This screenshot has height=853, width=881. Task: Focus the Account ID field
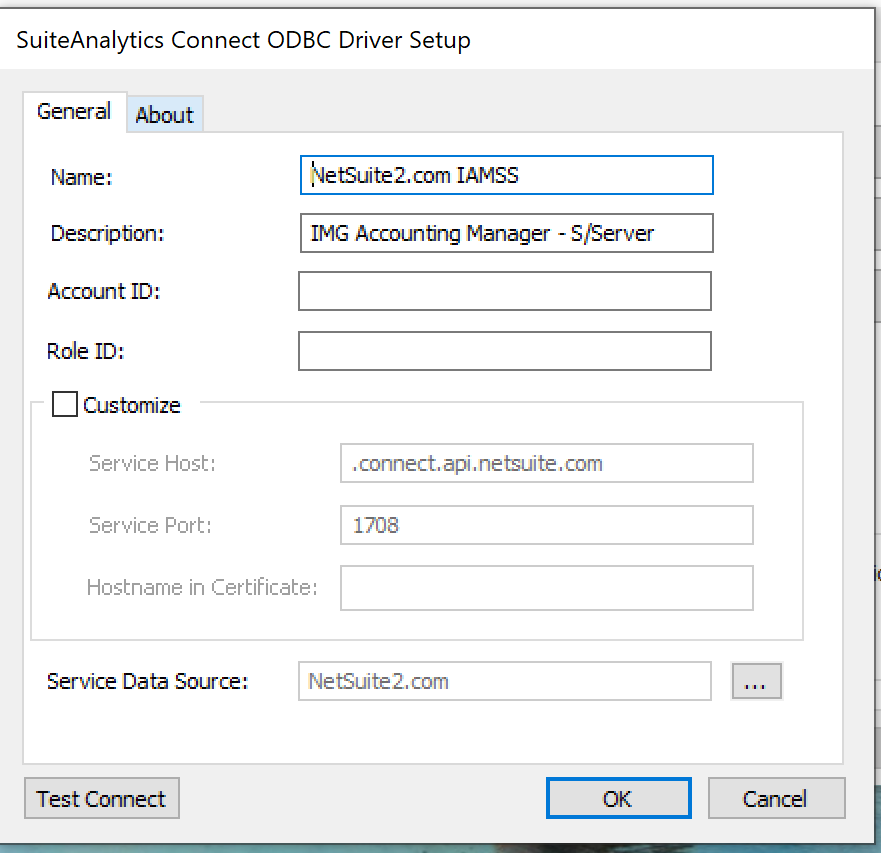pos(505,291)
